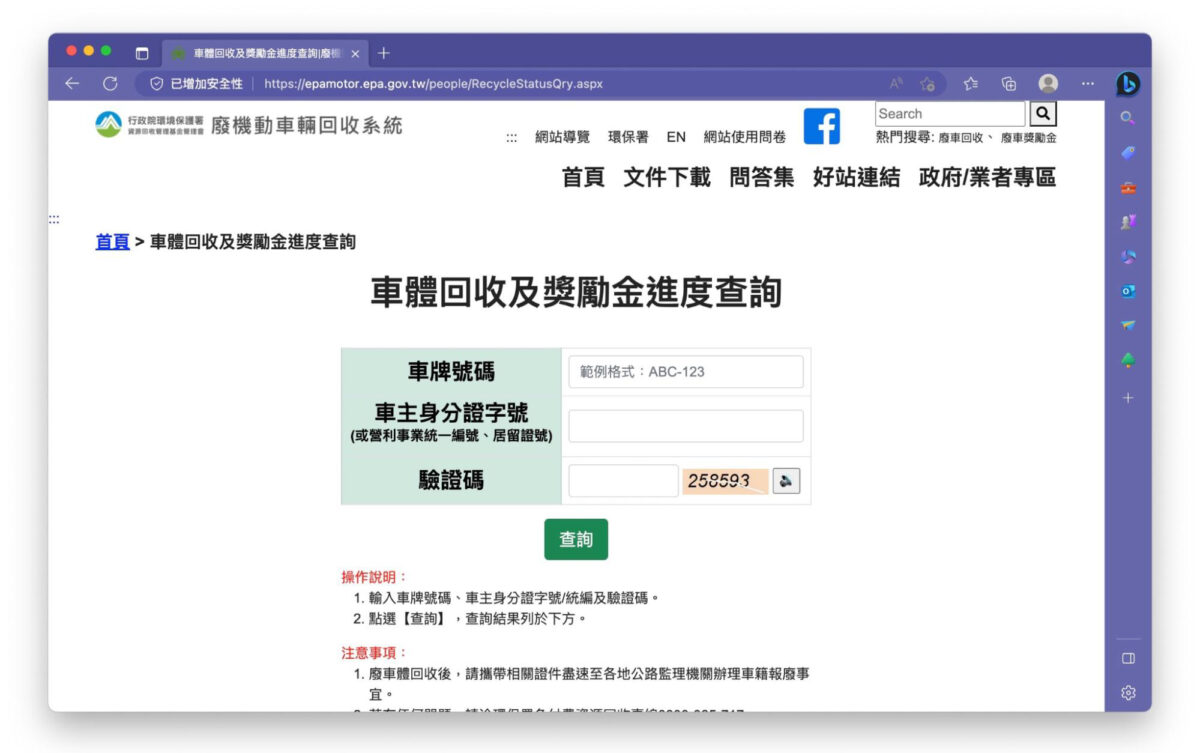Open the browser profile avatar
The width and height of the screenshot is (1200, 753).
tap(1048, 84)
